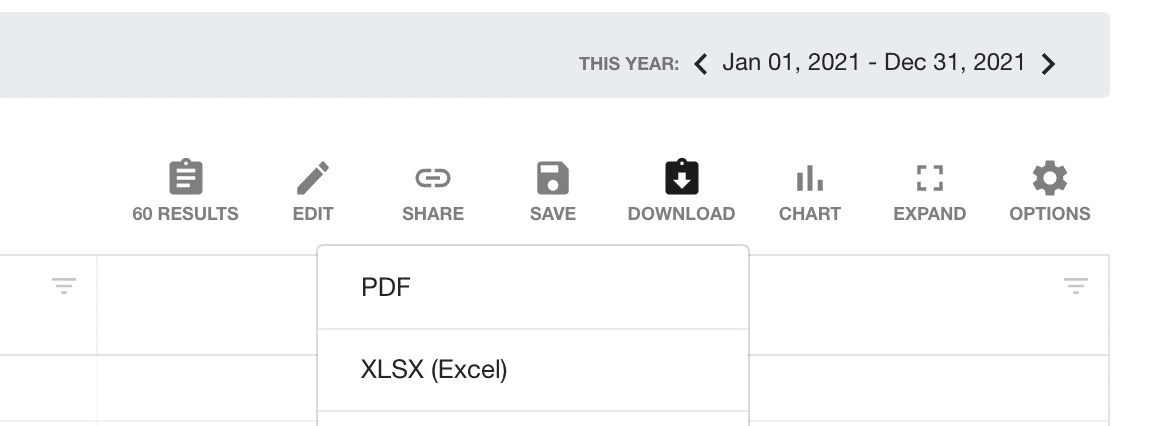Open the Chart bar graph icon
Viewport: 1156px width, 426px height.
809,178
